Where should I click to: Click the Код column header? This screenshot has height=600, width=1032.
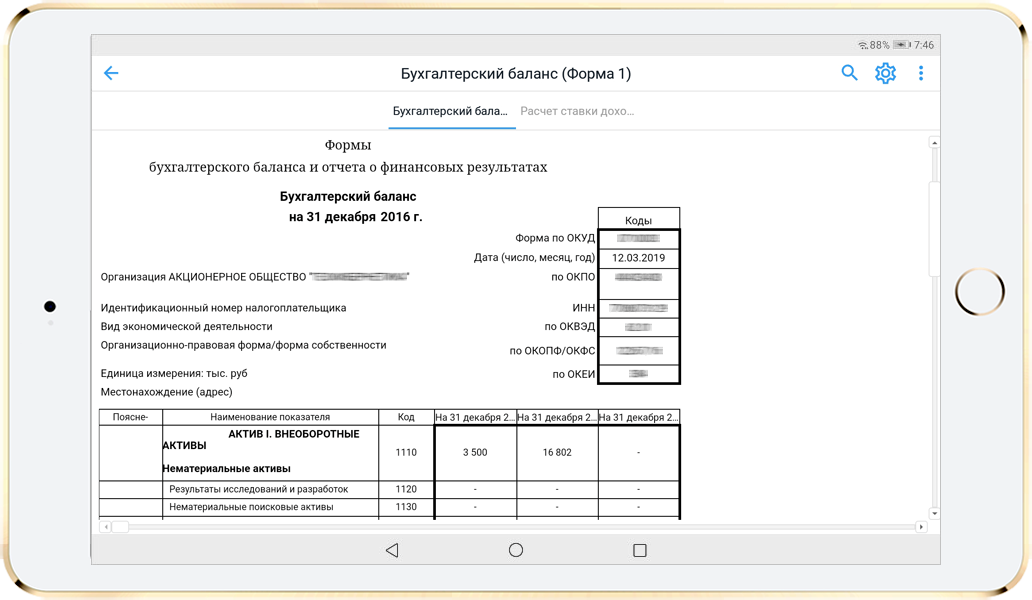tap(406, 417)
